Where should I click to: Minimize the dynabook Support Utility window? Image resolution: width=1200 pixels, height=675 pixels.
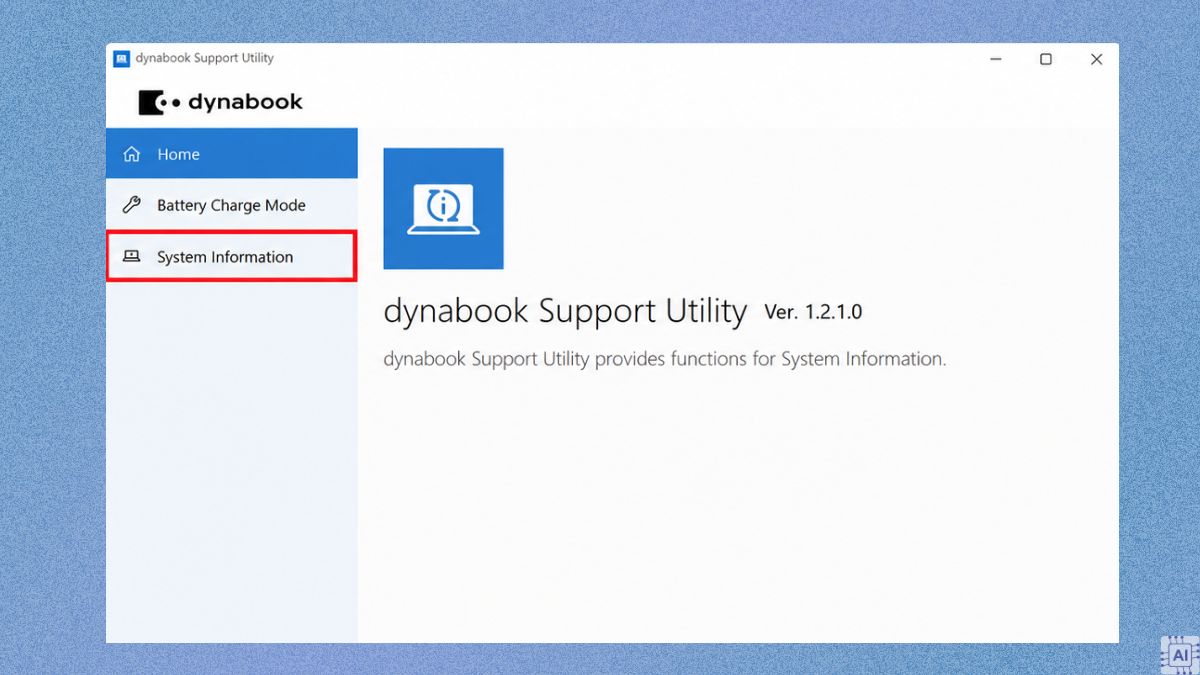(996, 59)
